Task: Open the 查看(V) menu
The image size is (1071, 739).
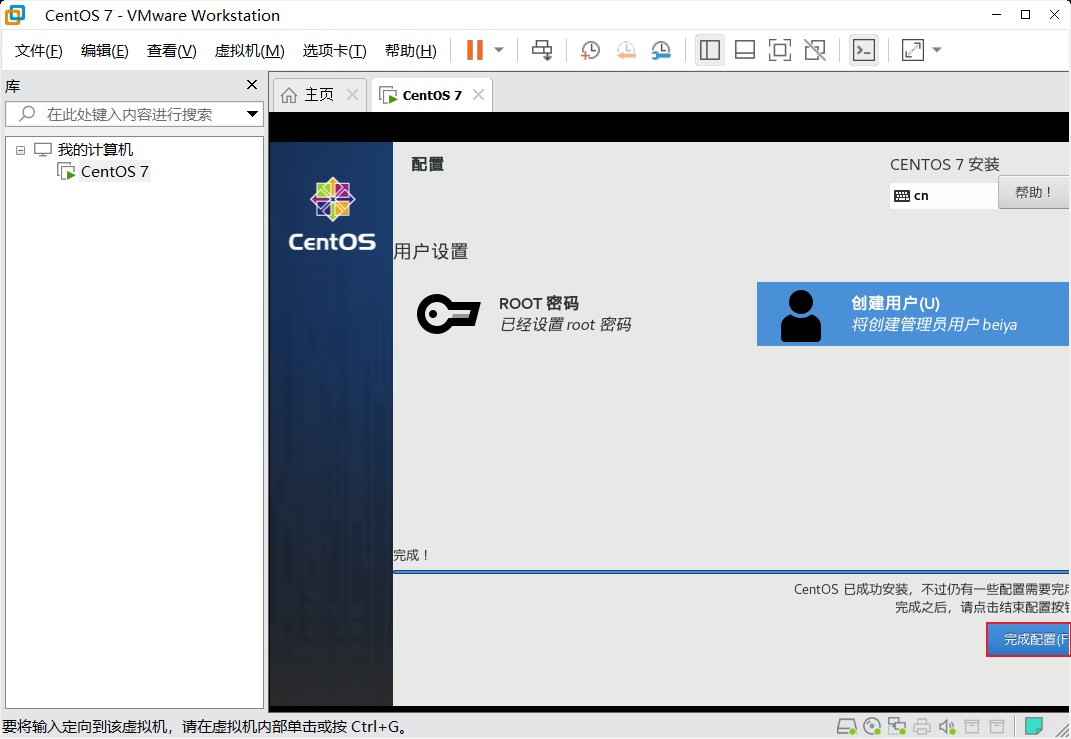Action: (x=171, y=51)
